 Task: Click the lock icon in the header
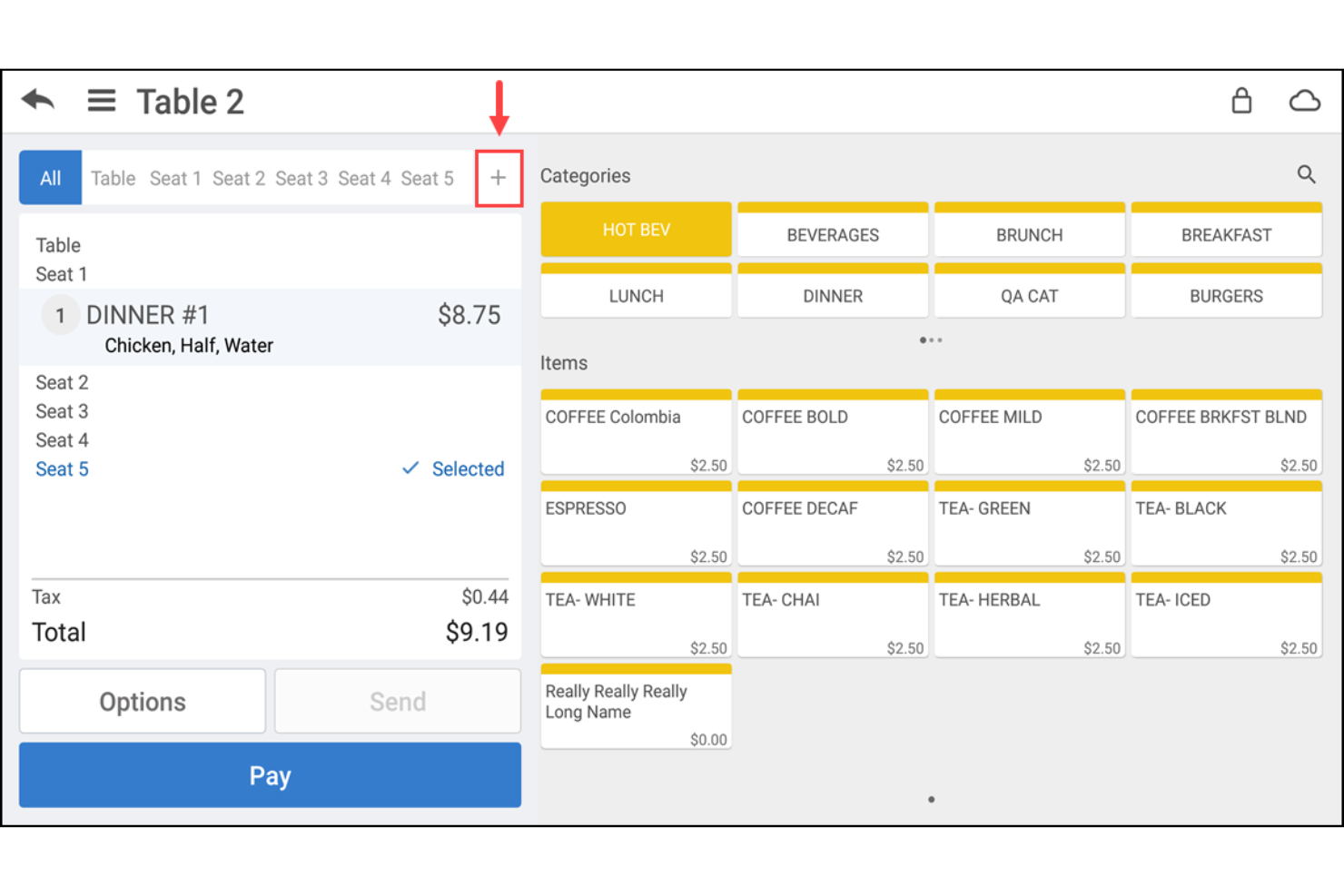(1242, 101)
